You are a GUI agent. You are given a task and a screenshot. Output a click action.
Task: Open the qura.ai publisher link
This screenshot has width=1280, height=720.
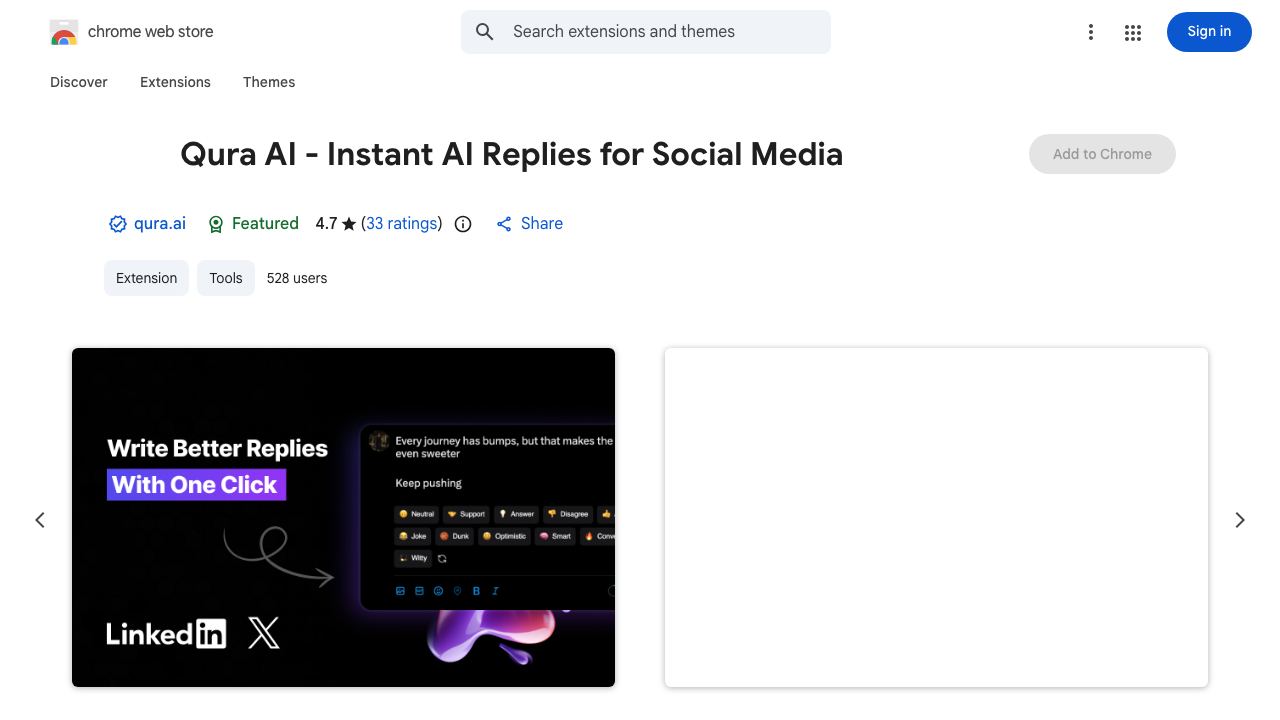coord(160,224)
